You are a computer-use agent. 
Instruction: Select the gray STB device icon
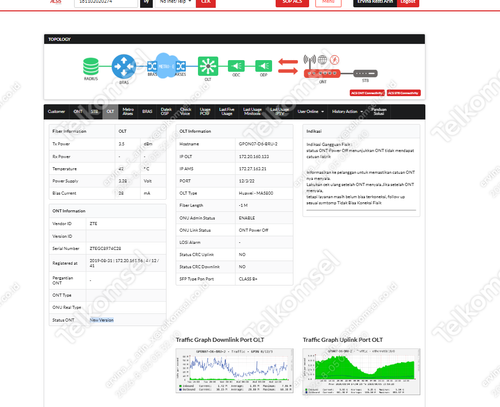point(365,73)
